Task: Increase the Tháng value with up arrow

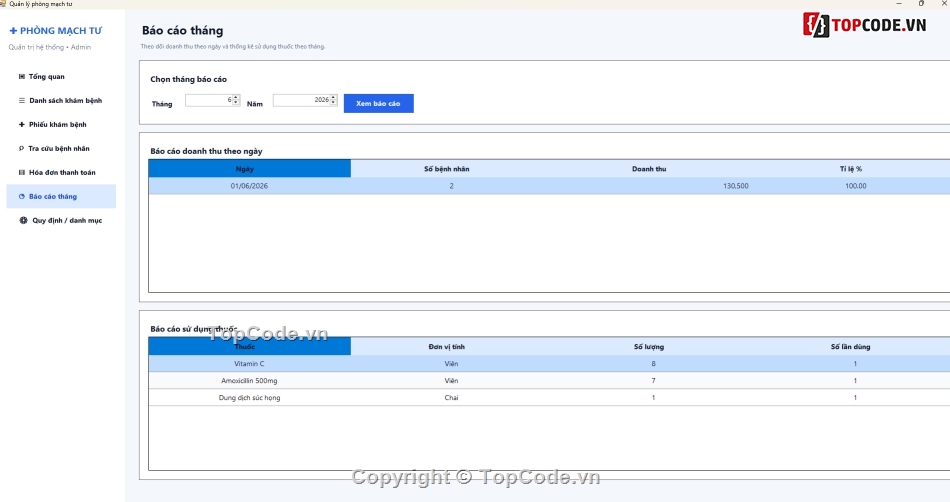Action: click(236, 97)
